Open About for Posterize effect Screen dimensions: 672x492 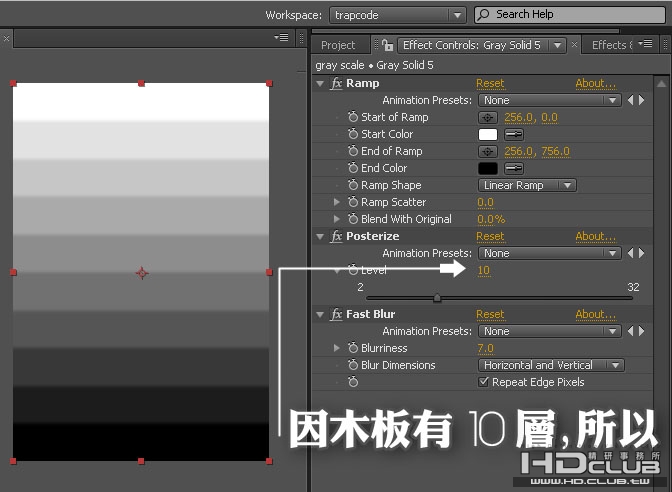click(x=595, y=236)
